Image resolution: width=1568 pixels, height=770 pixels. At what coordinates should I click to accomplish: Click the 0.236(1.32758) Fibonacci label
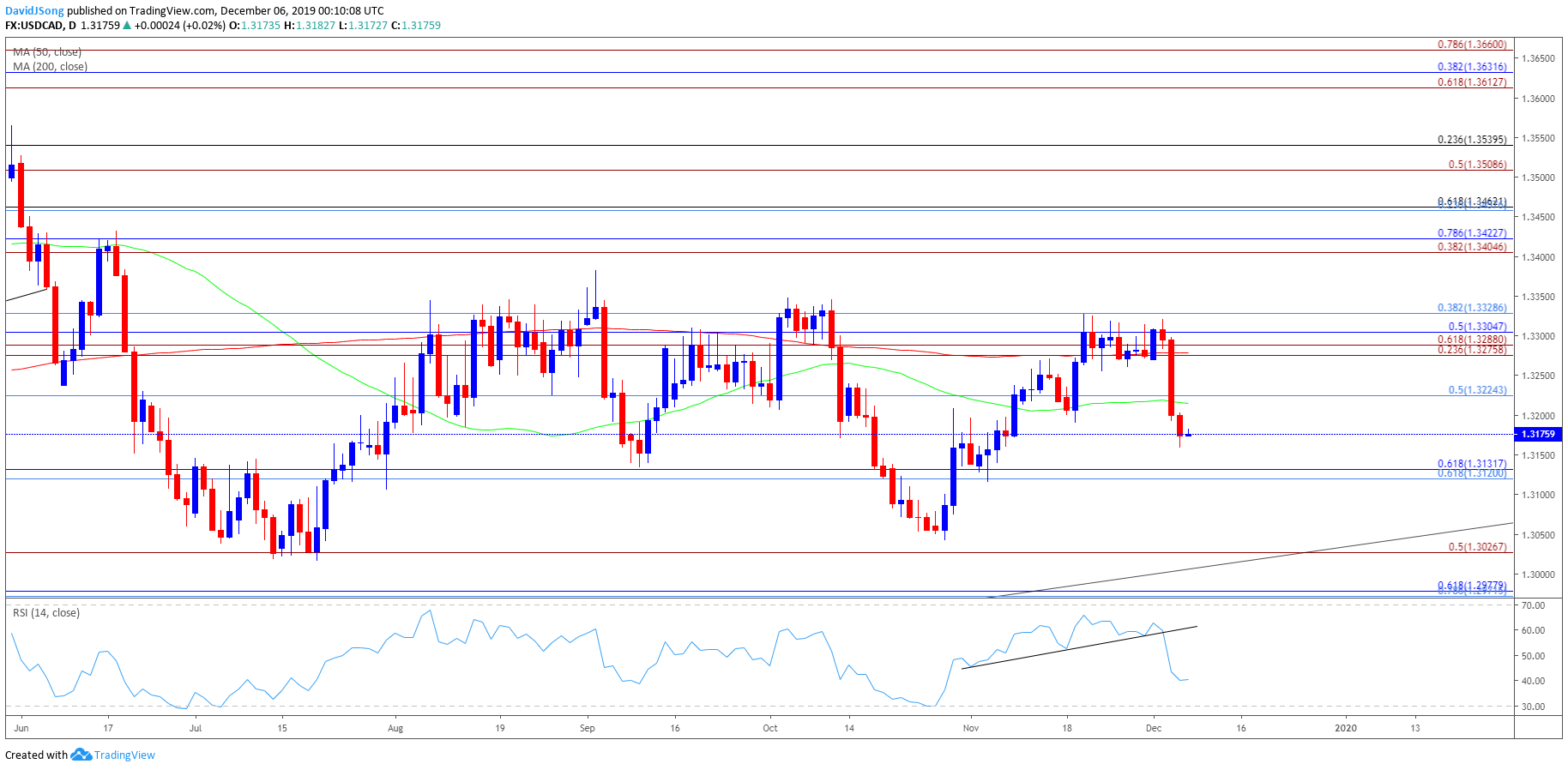pos(1472,350)
